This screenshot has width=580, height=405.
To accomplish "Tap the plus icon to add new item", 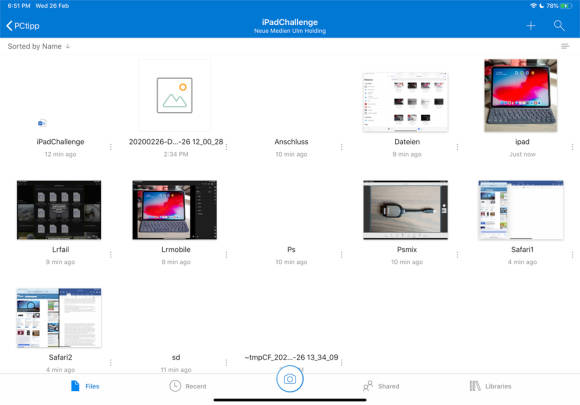I will 531,26.
